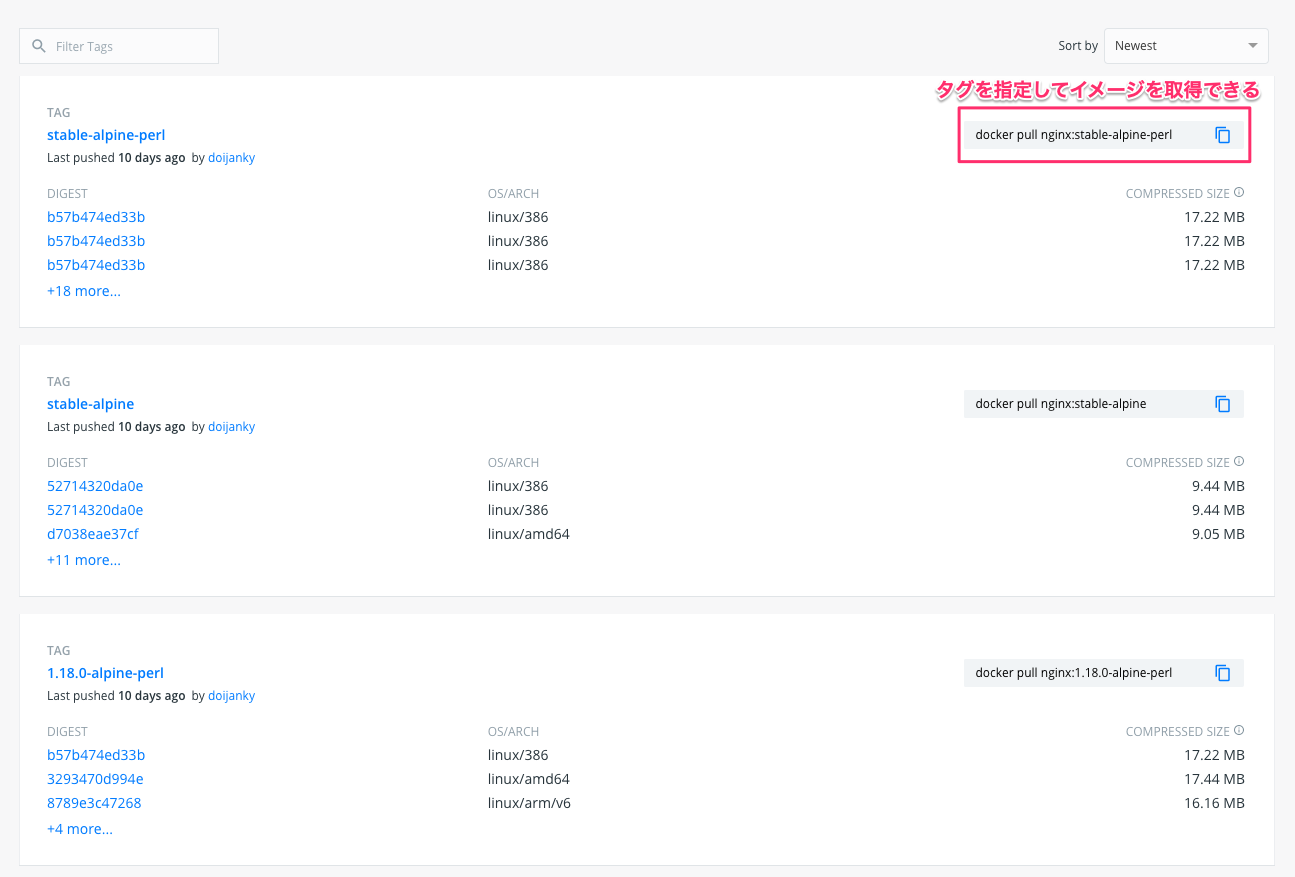Click info icon in stable-alpine Compressed Size header
Image resolution: width=1295 pixels, height=877 pixels.
(1239, 462)
